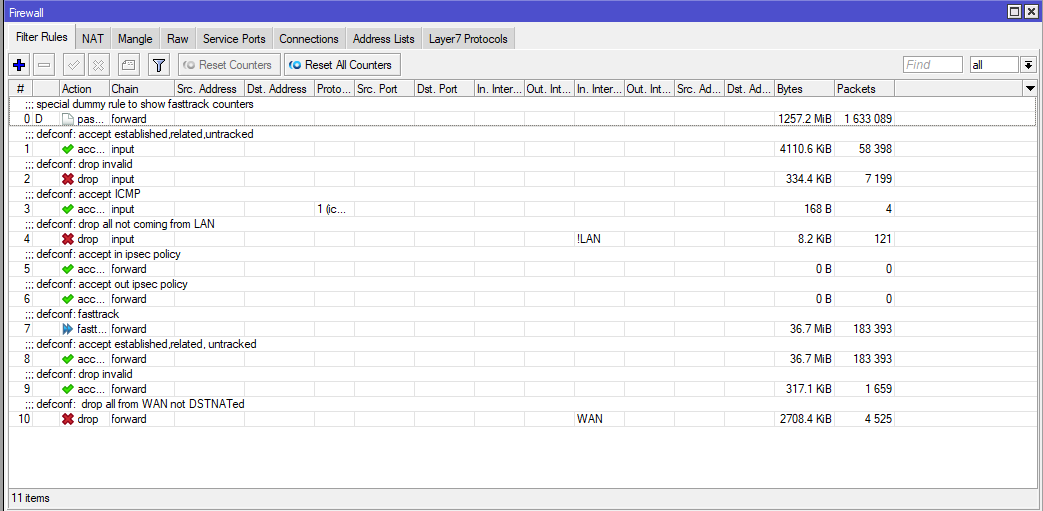Click the Src. Port column header

point(384,88)
